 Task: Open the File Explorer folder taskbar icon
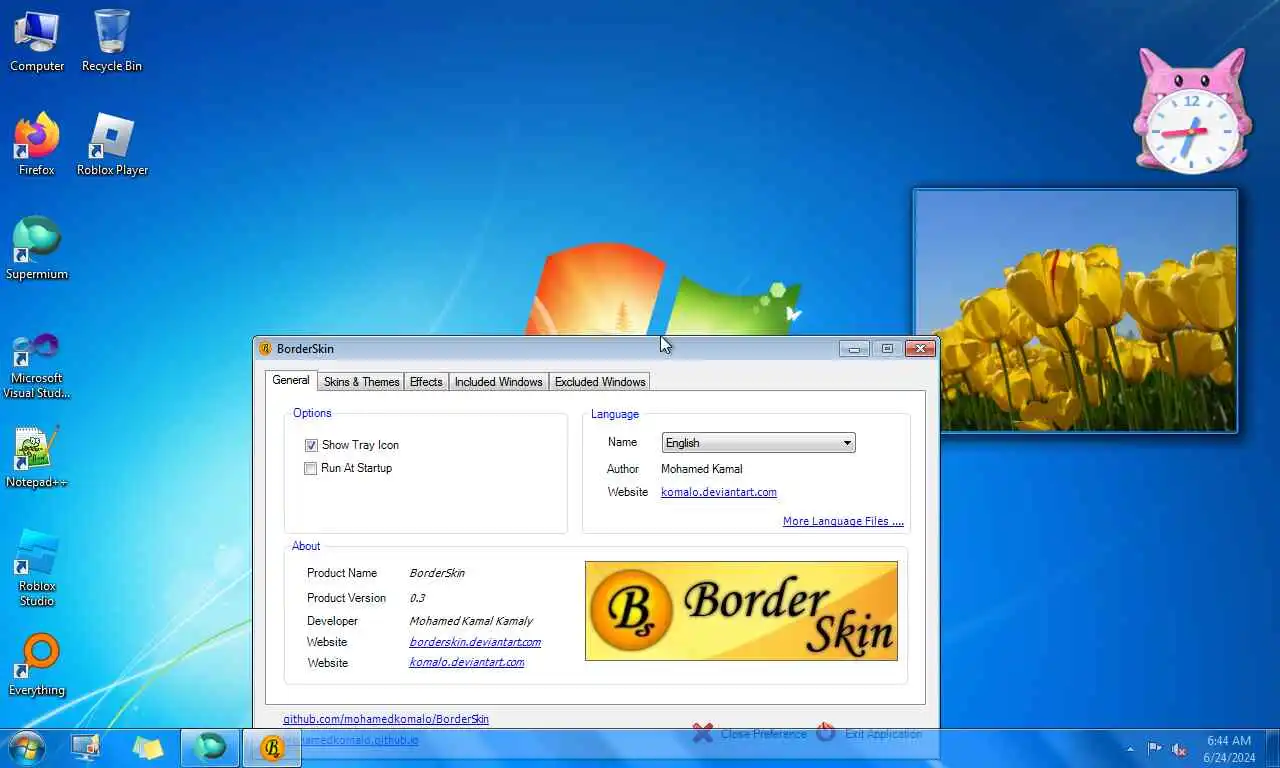148,748
